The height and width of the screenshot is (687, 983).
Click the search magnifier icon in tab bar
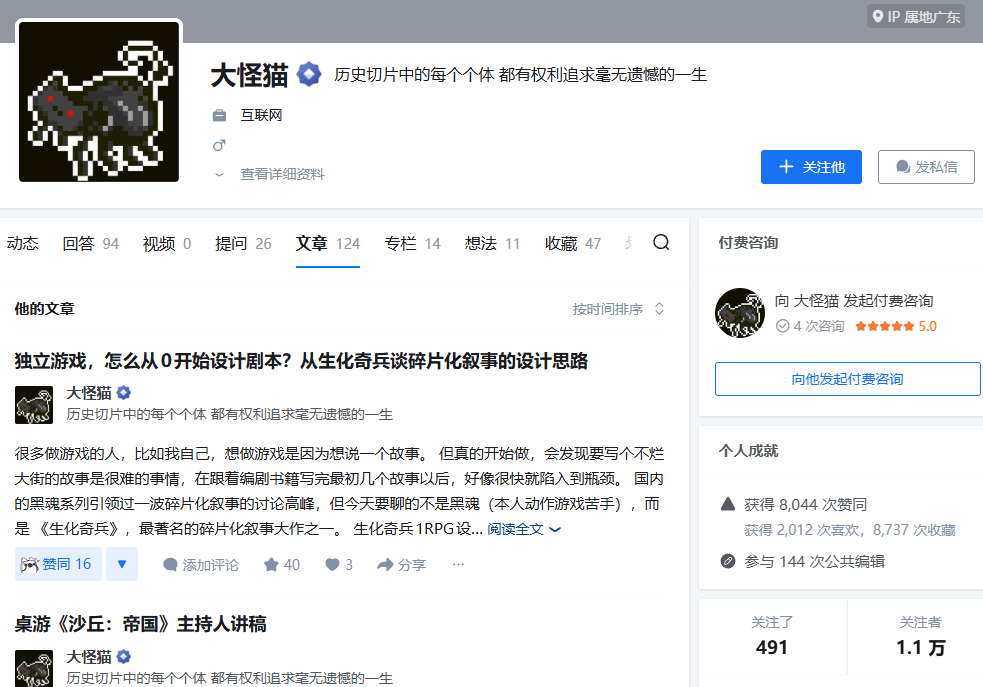(x=660, y=243)
